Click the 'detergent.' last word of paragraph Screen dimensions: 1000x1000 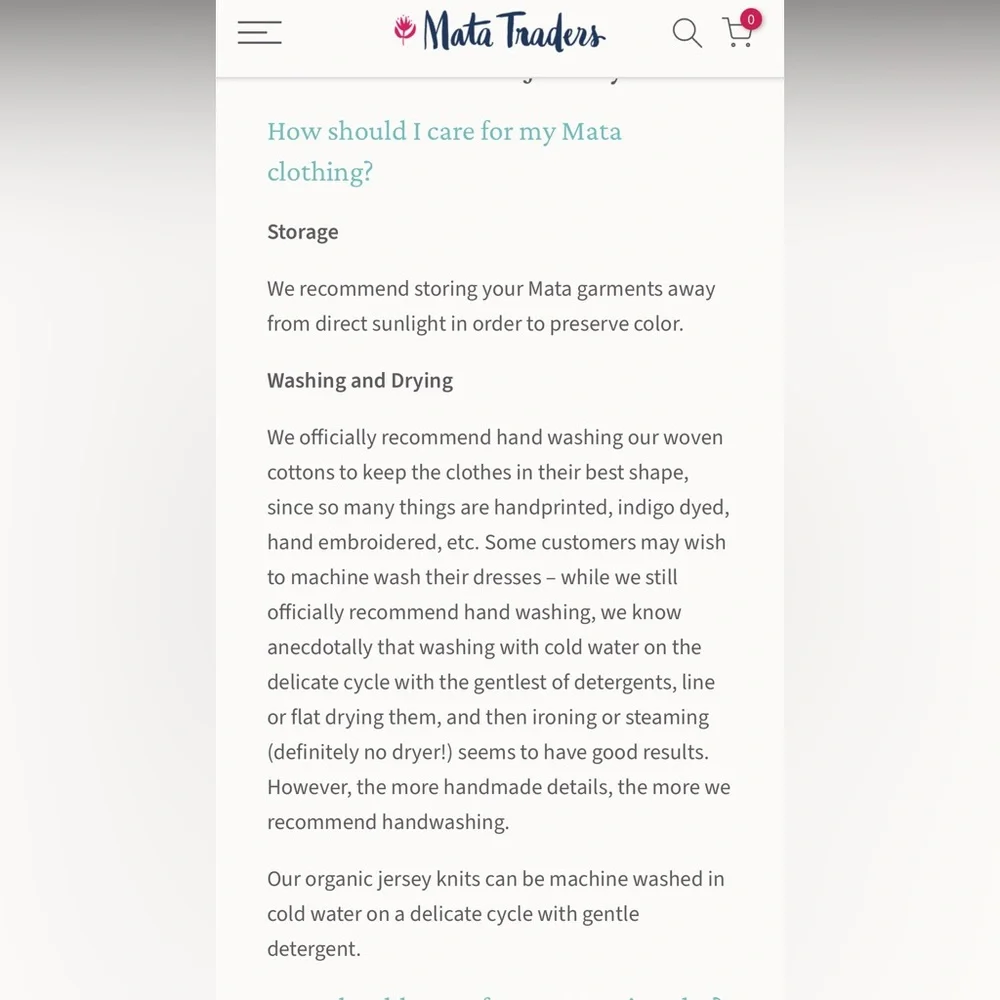(x=314, y=949)
